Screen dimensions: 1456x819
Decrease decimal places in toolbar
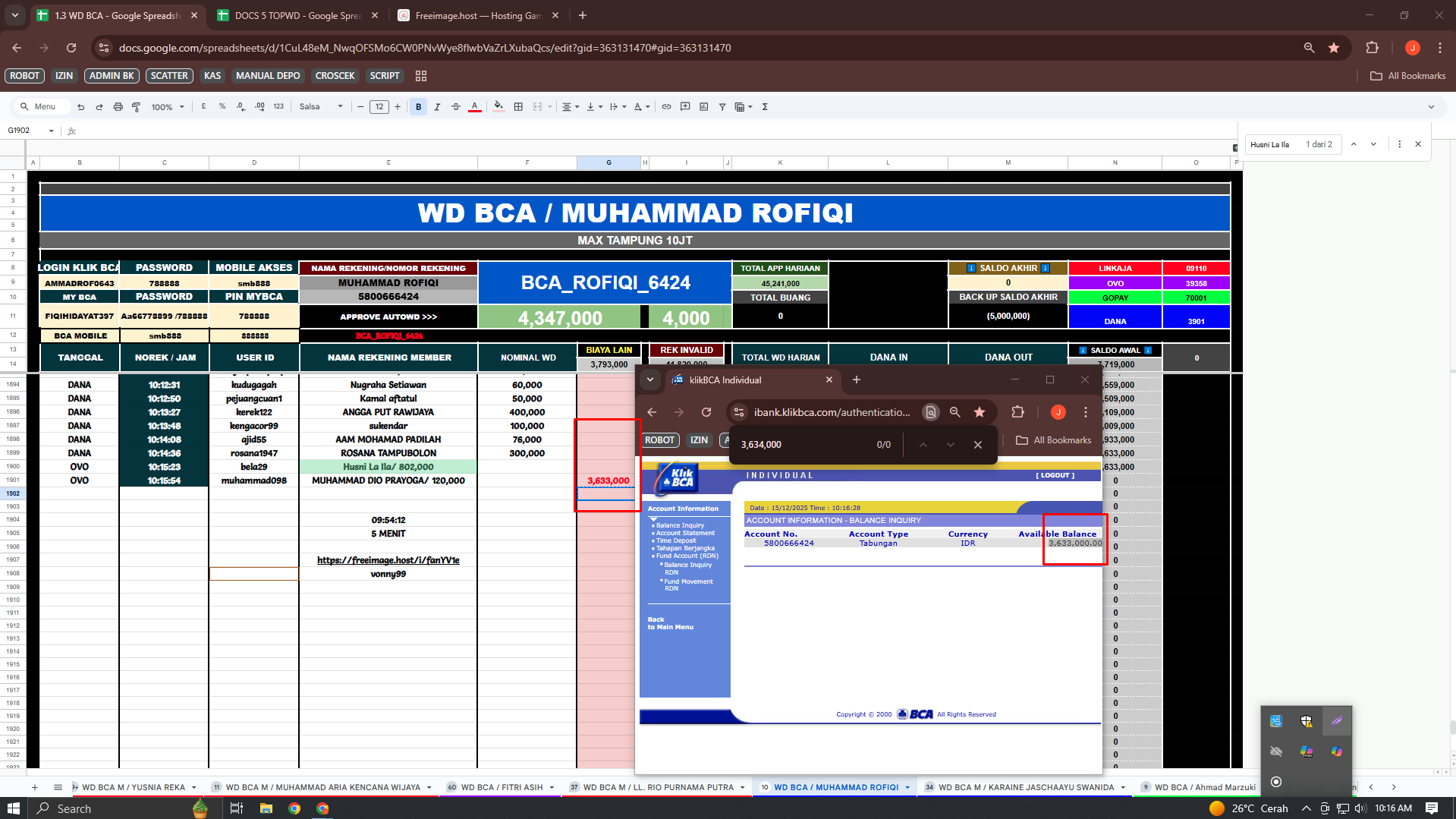click(241, 107)
